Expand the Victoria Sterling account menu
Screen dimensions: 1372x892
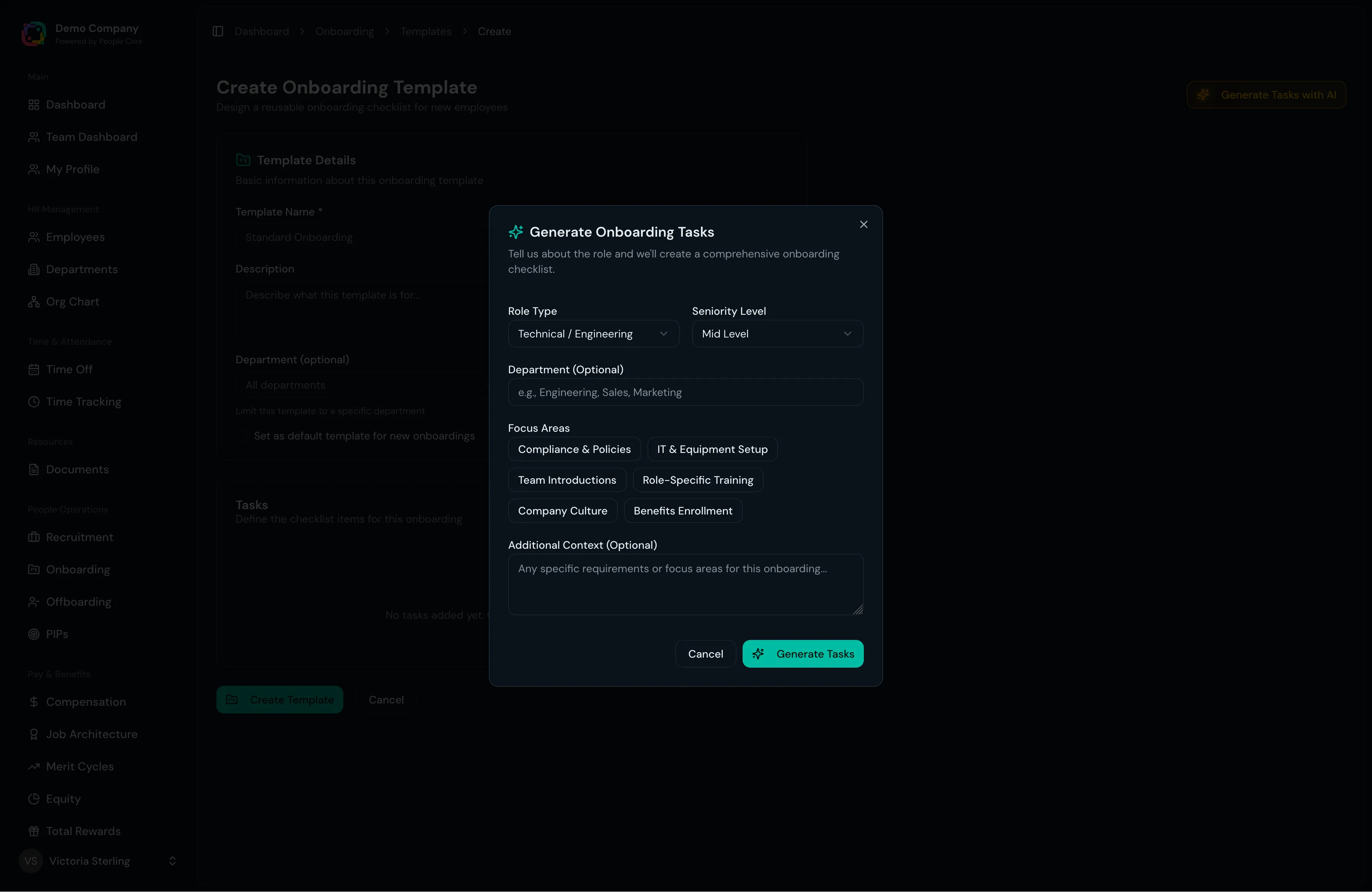[172, 861]
